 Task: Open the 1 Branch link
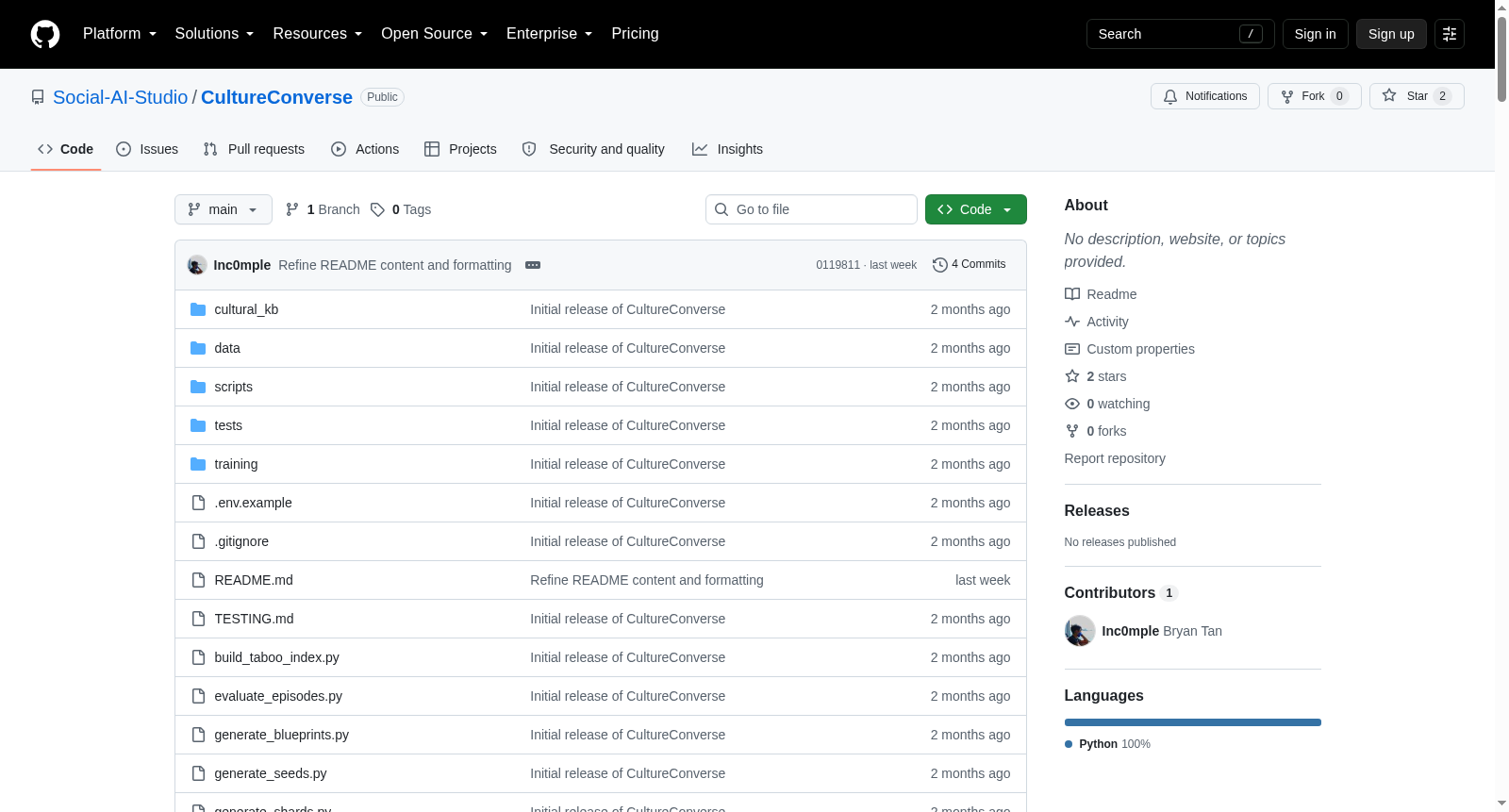coord(323,209)
